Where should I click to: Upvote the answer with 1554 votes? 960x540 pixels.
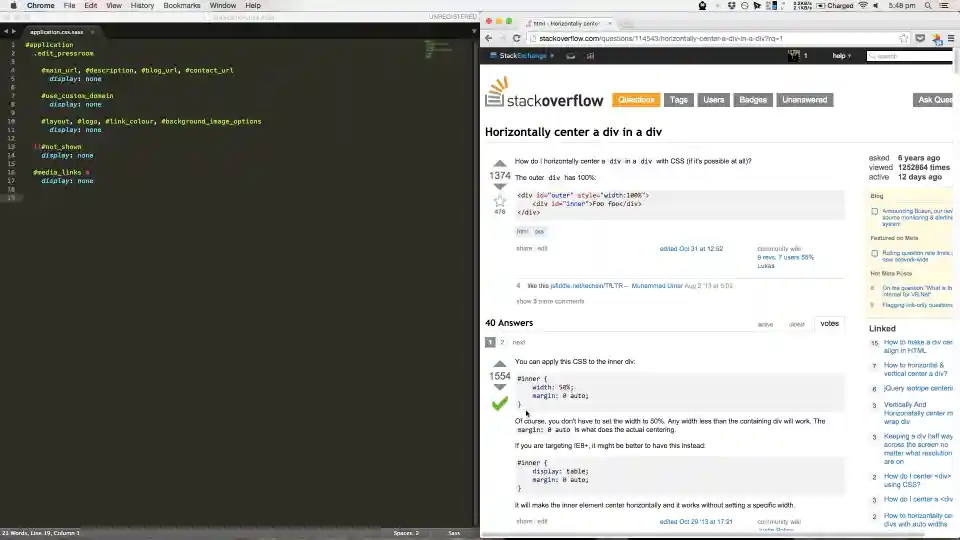[500, 364]
